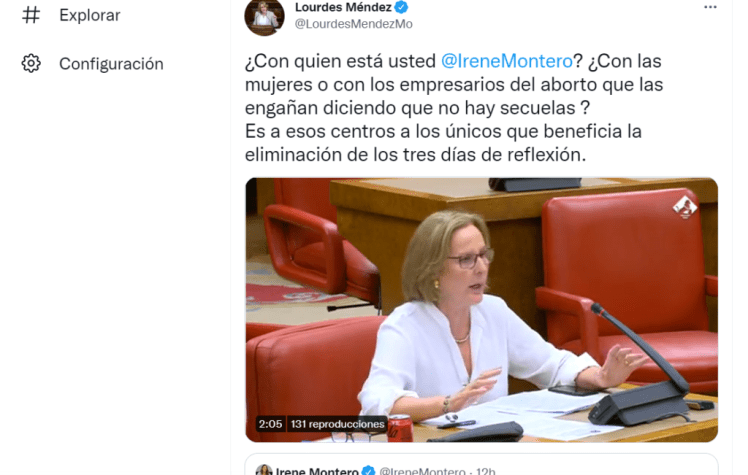
Task: Play the embedded video in the tweet
Action: pyautogui.click(x=481, y=310)
